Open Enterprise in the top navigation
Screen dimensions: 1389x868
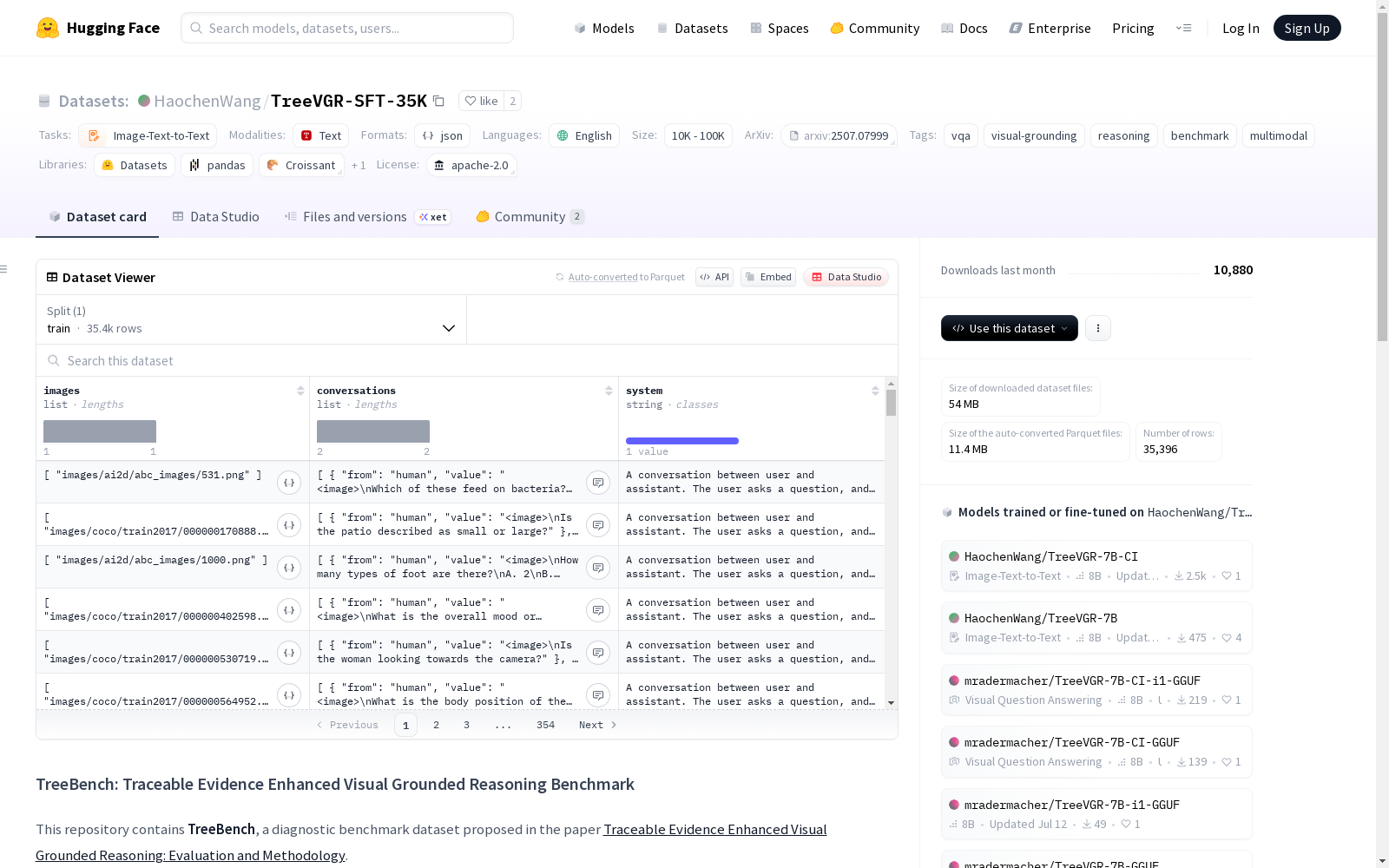tap(1050, 28)
